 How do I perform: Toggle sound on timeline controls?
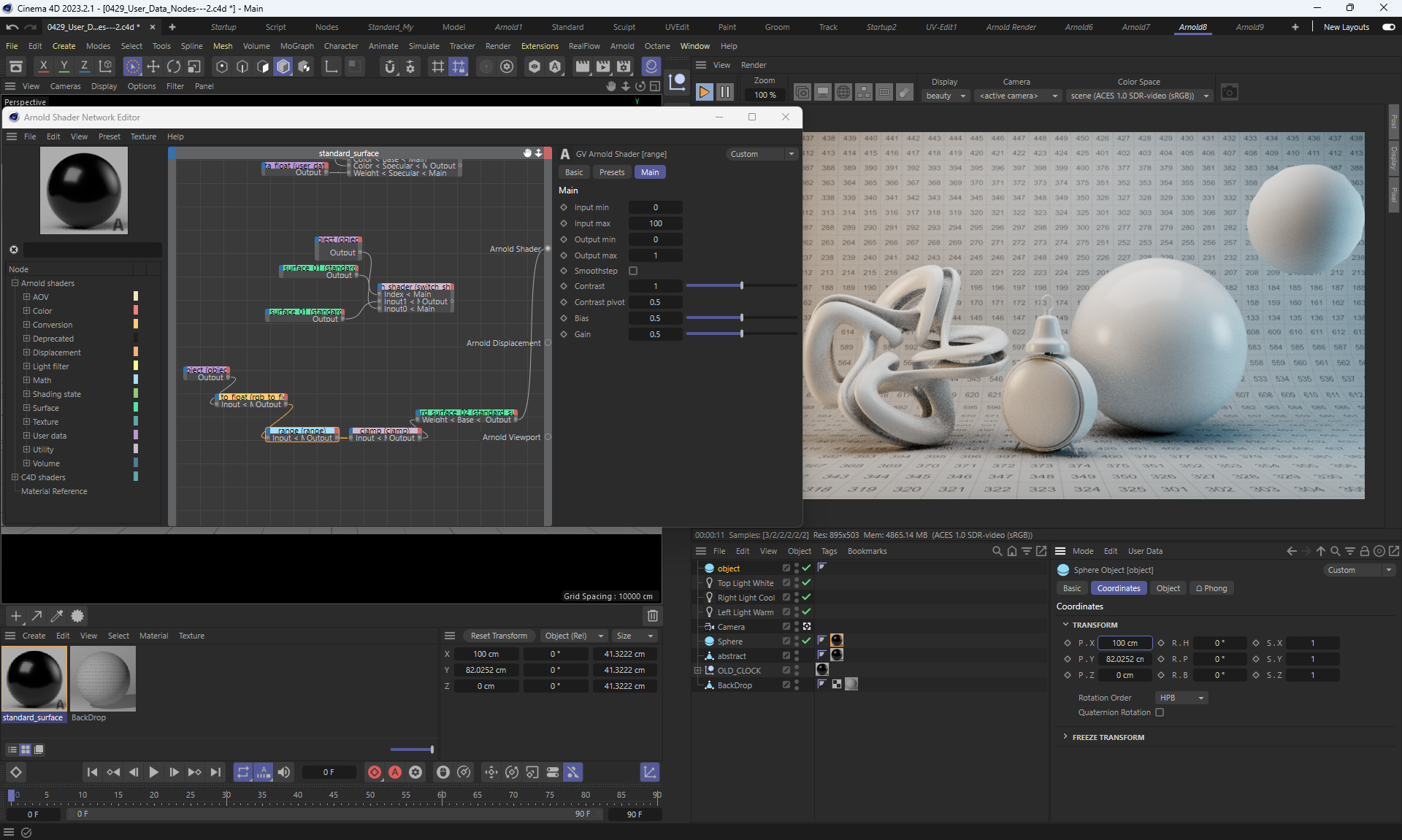pyautogui.click(x=284, y=772)
